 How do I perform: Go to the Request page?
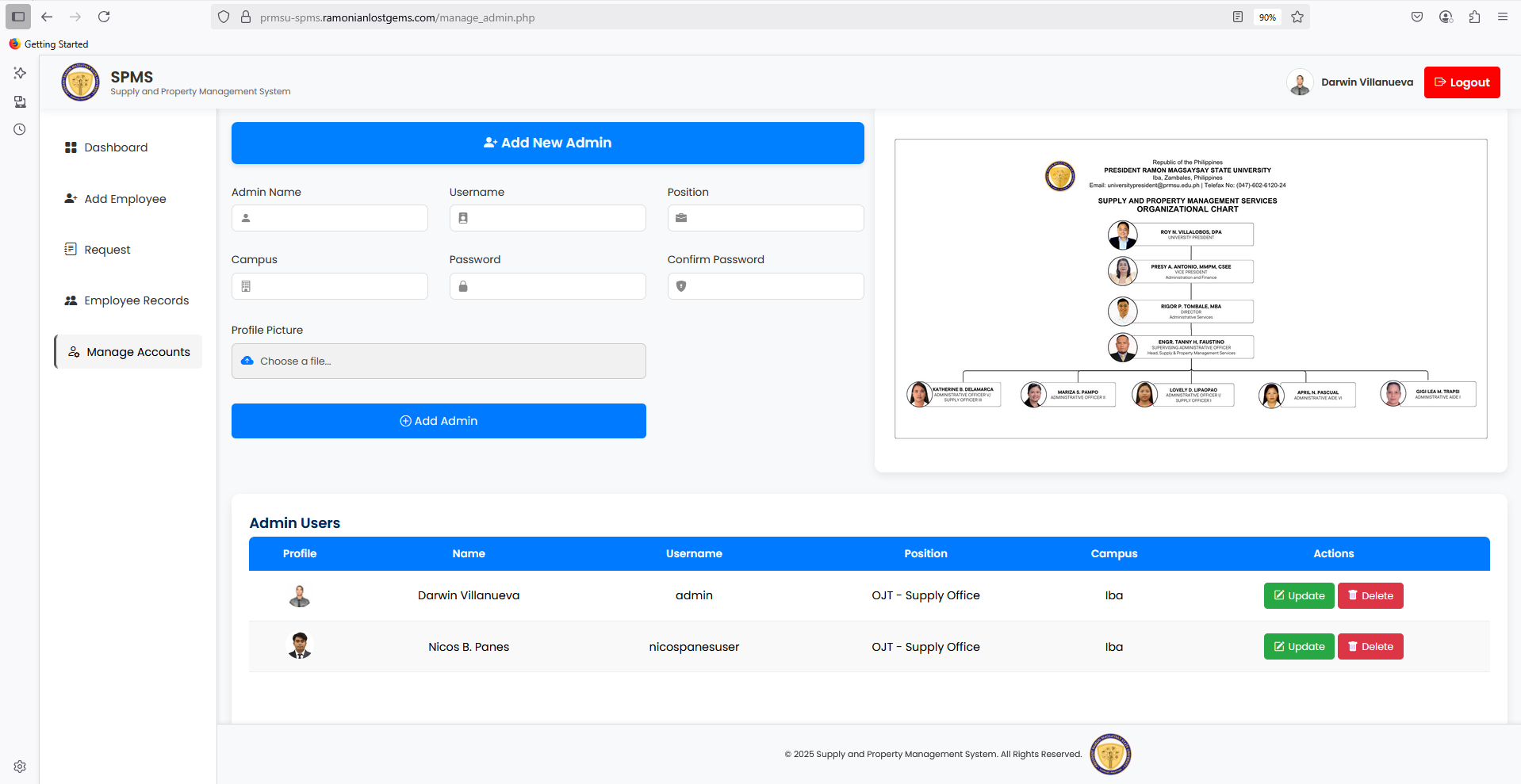(x=107, y=250)
